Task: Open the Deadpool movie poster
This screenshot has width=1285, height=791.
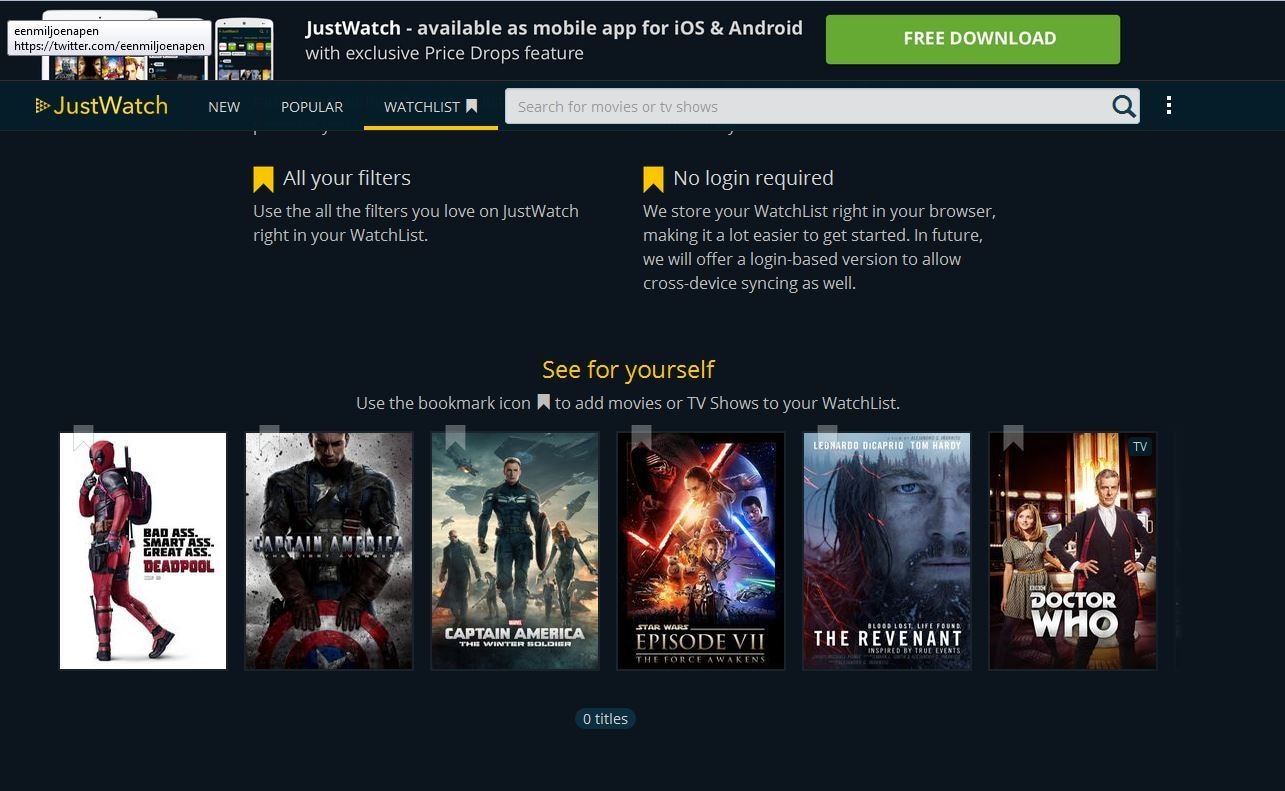Action: (x=143, y=551)
